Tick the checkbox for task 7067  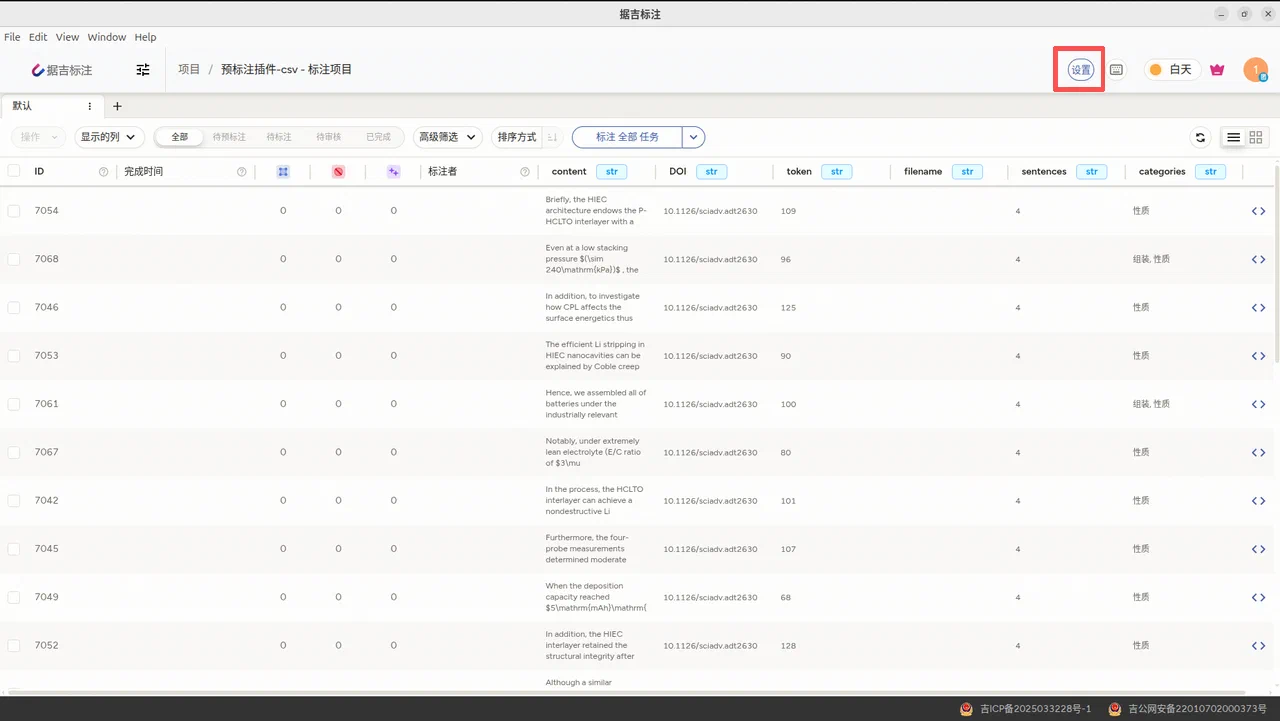(14, 452)
